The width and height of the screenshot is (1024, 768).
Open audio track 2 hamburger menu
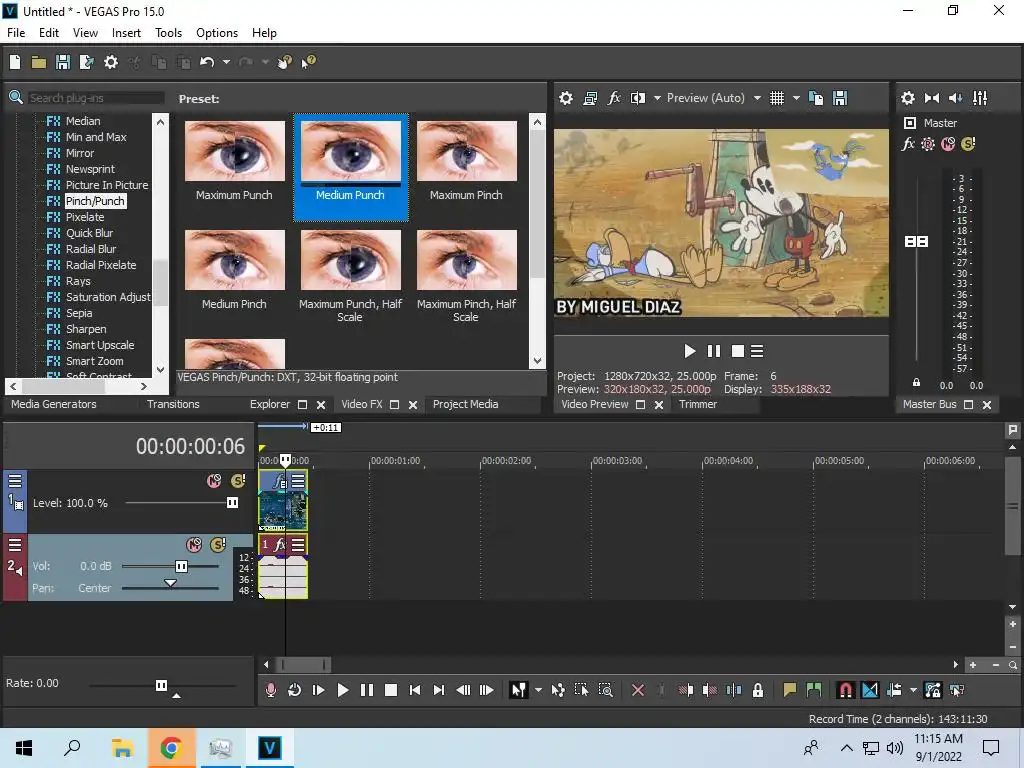15,545
